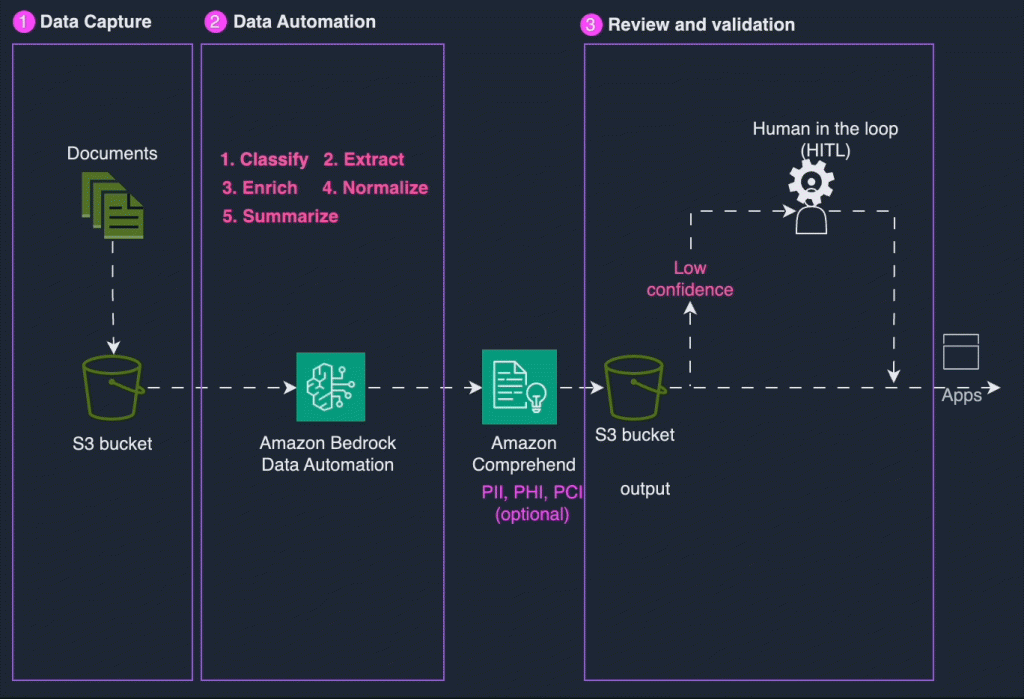Click the Apps window icon
The width and height of the screenshot is (1024, 699).
[x=961, y=352]
